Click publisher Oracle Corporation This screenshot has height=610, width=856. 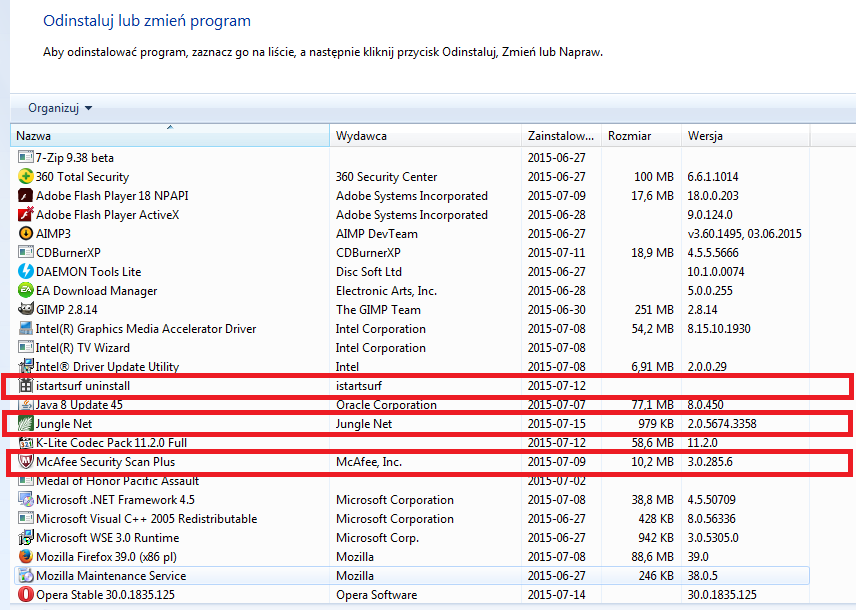386,405
